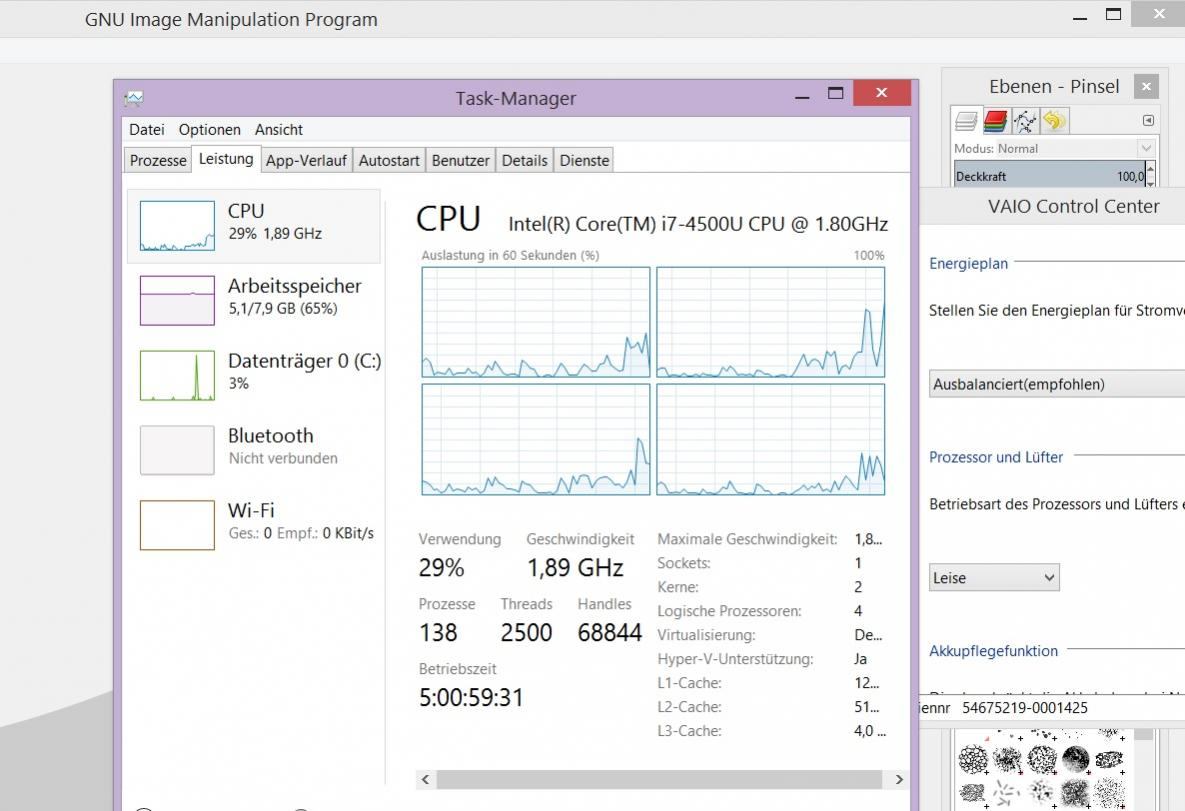Click the Akkupflegefunktion heading
This screenshot has width=1185, height=811.
[993, 651]
